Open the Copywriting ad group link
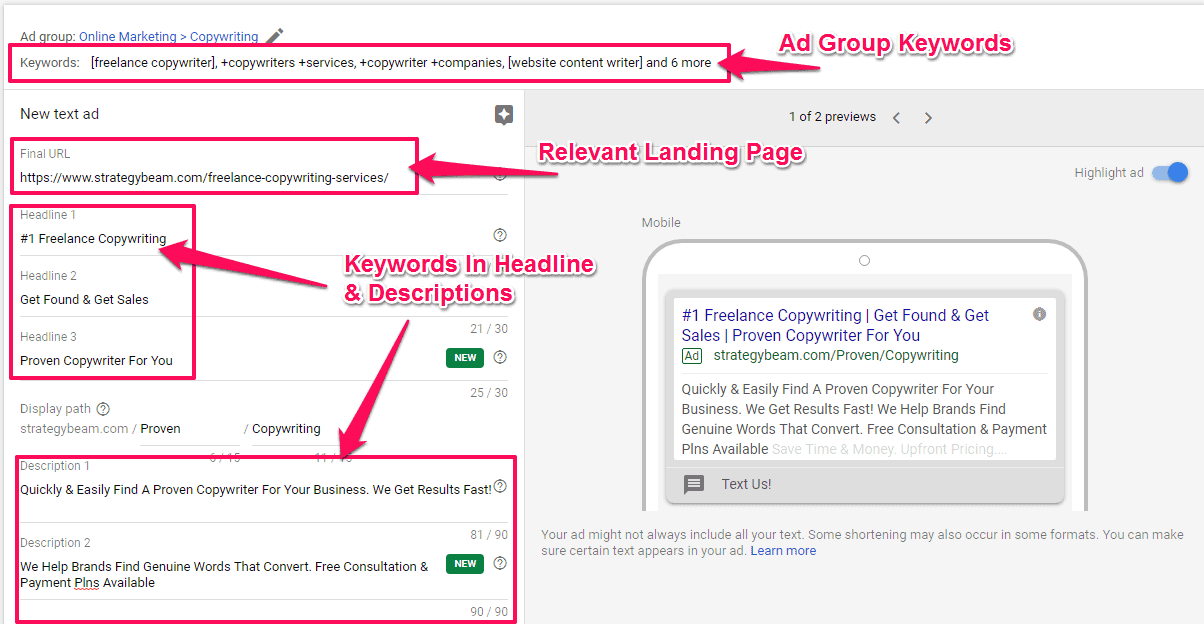 pyautogui.click(x=224, y=37)
